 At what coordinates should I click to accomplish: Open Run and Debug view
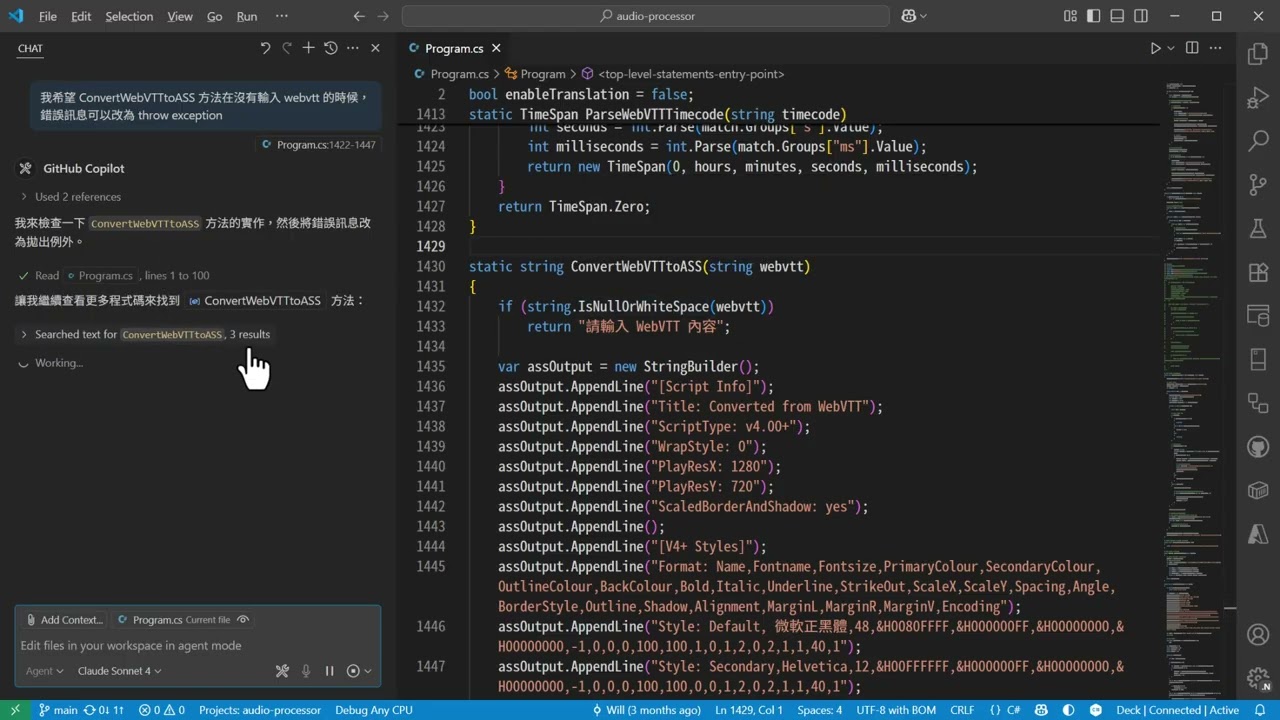pos(1258,98)
